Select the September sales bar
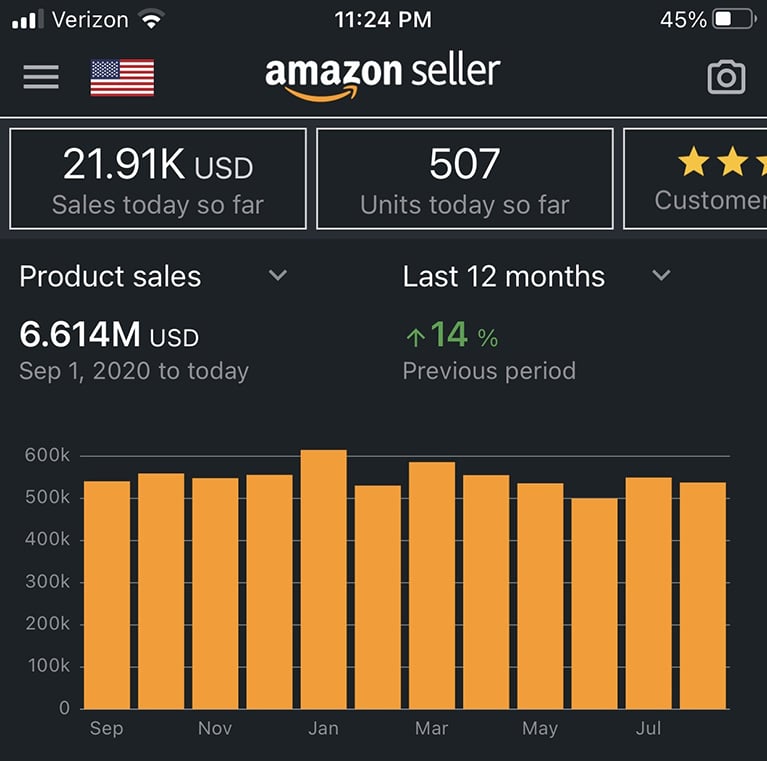Screen dimensions: 767x761 107,595
